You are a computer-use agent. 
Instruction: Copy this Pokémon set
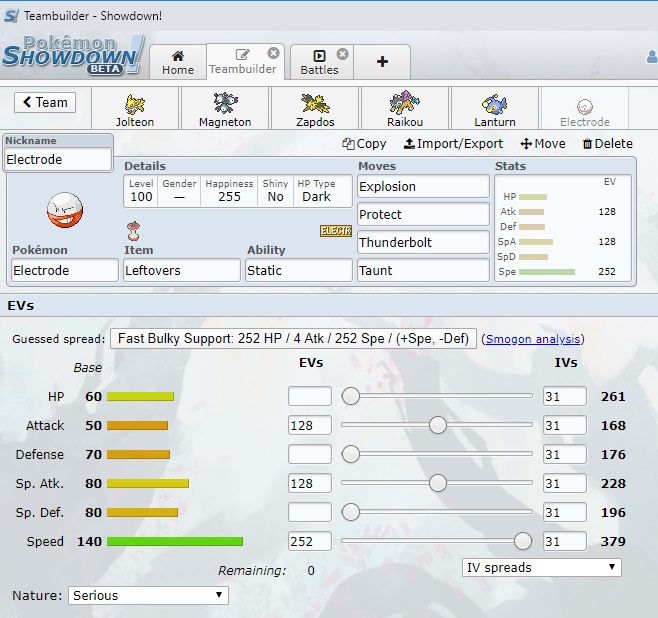point(364,144)
